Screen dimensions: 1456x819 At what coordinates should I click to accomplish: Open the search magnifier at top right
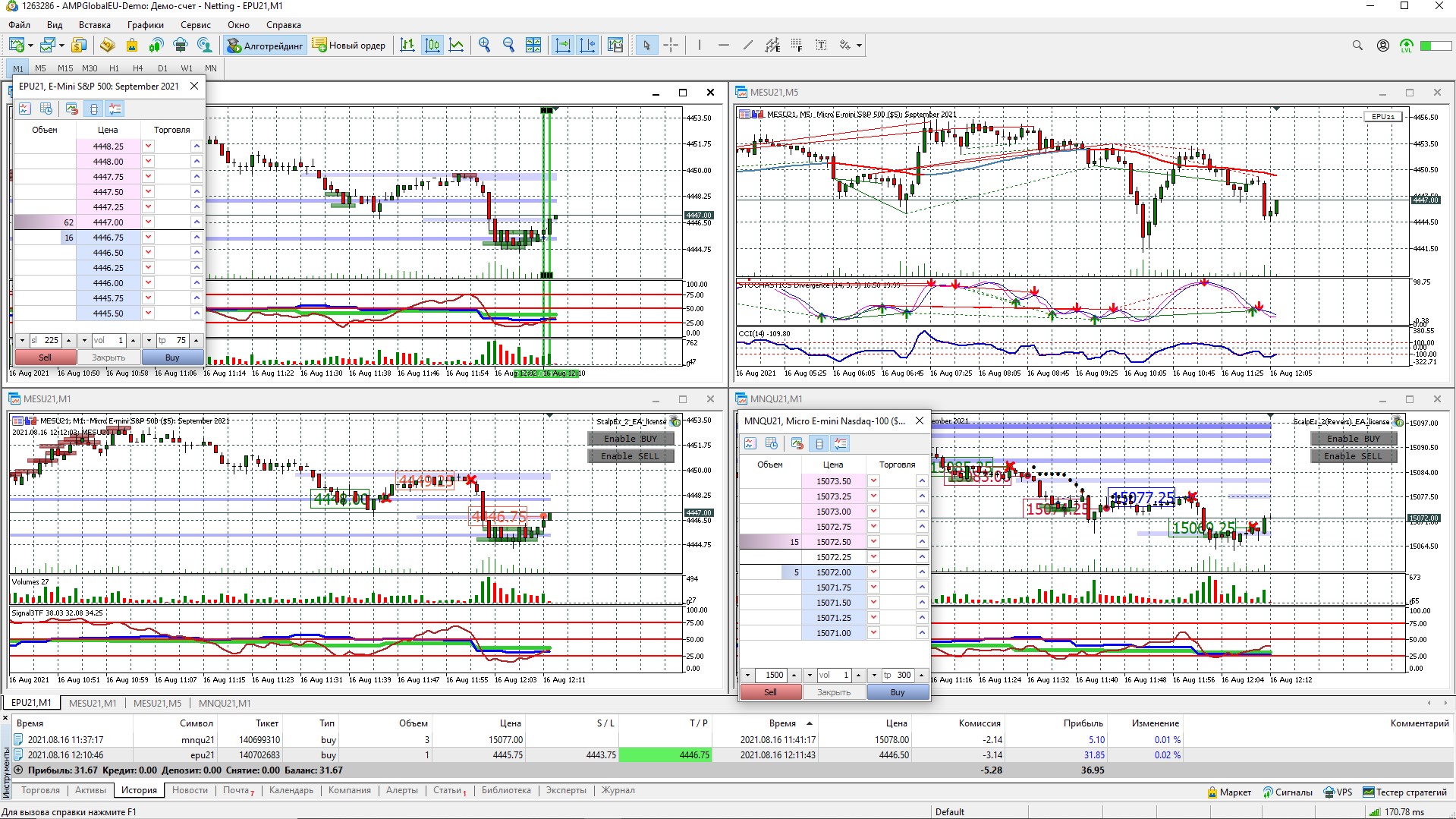click(x=1357, y=46)
